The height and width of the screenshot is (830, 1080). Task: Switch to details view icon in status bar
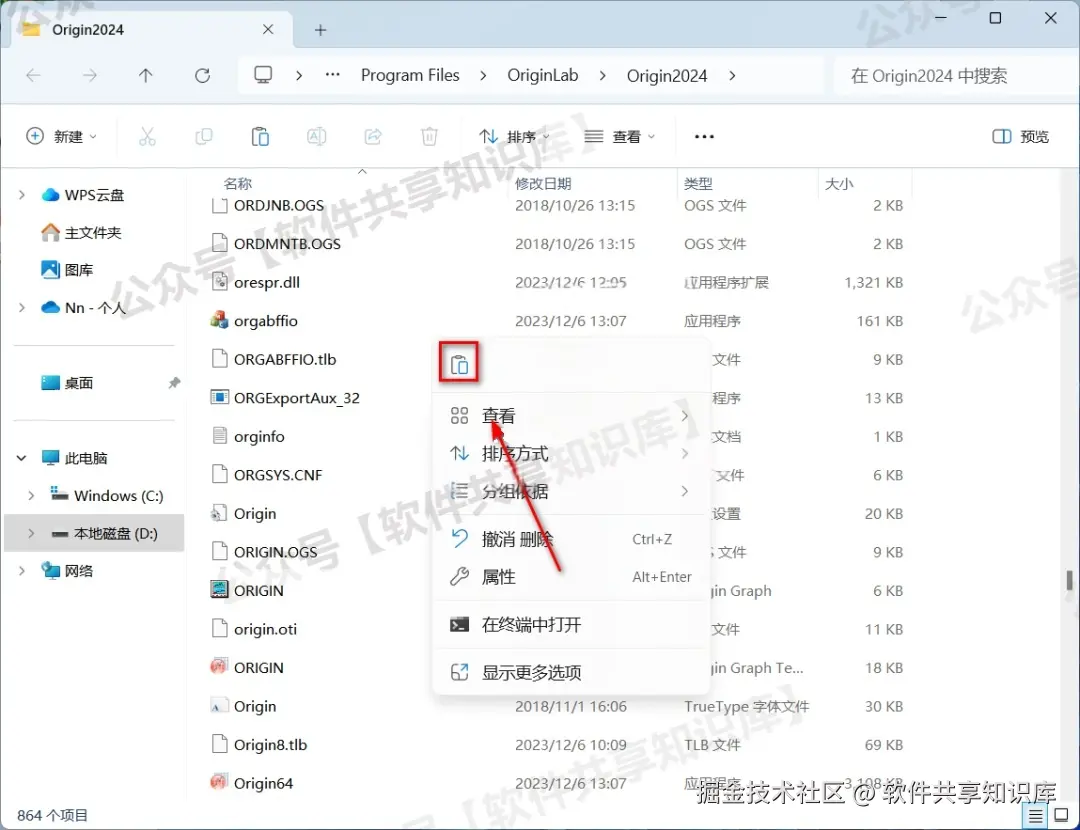[x=1035, y=816]
